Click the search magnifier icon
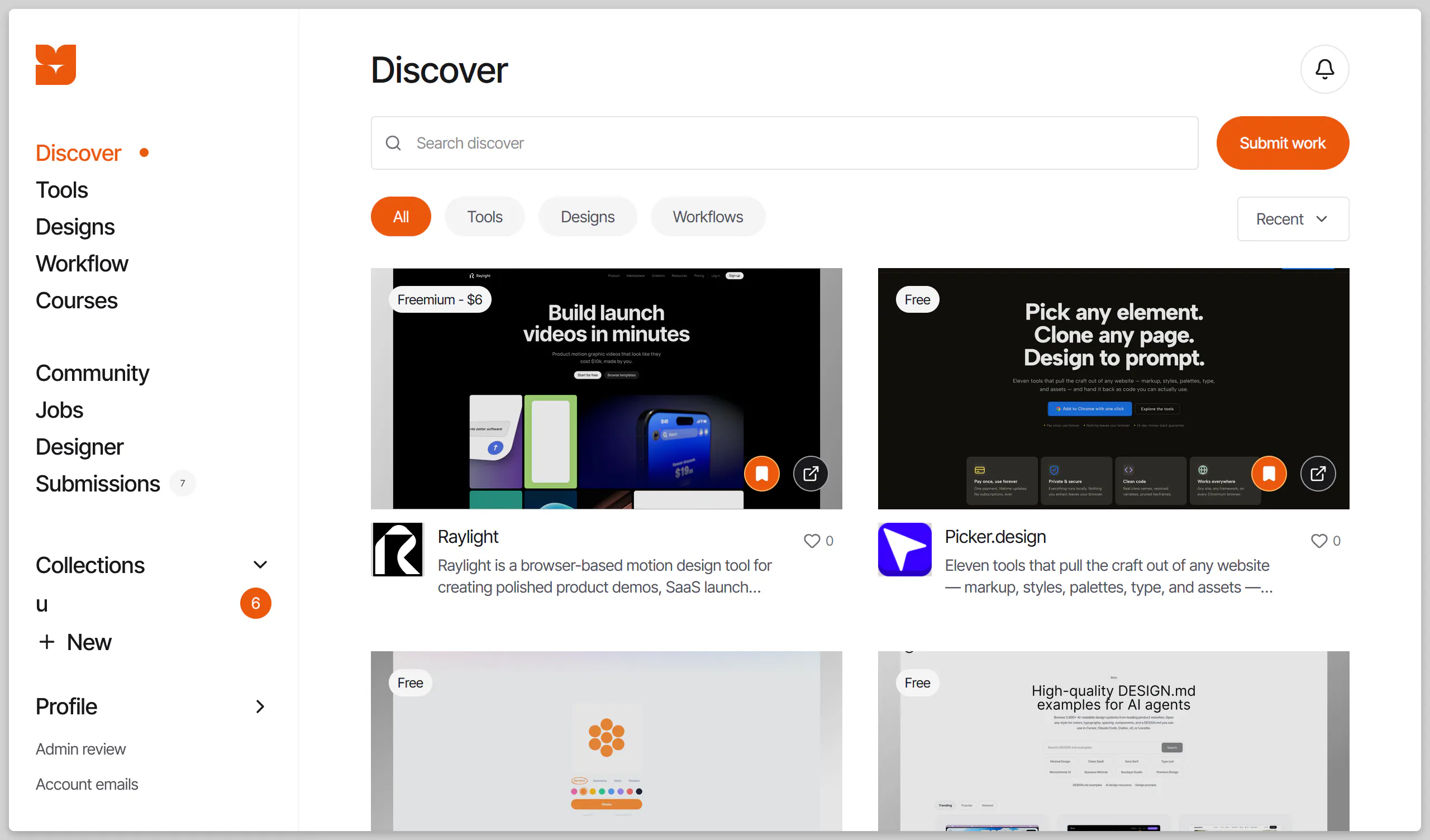 (393, 143)
